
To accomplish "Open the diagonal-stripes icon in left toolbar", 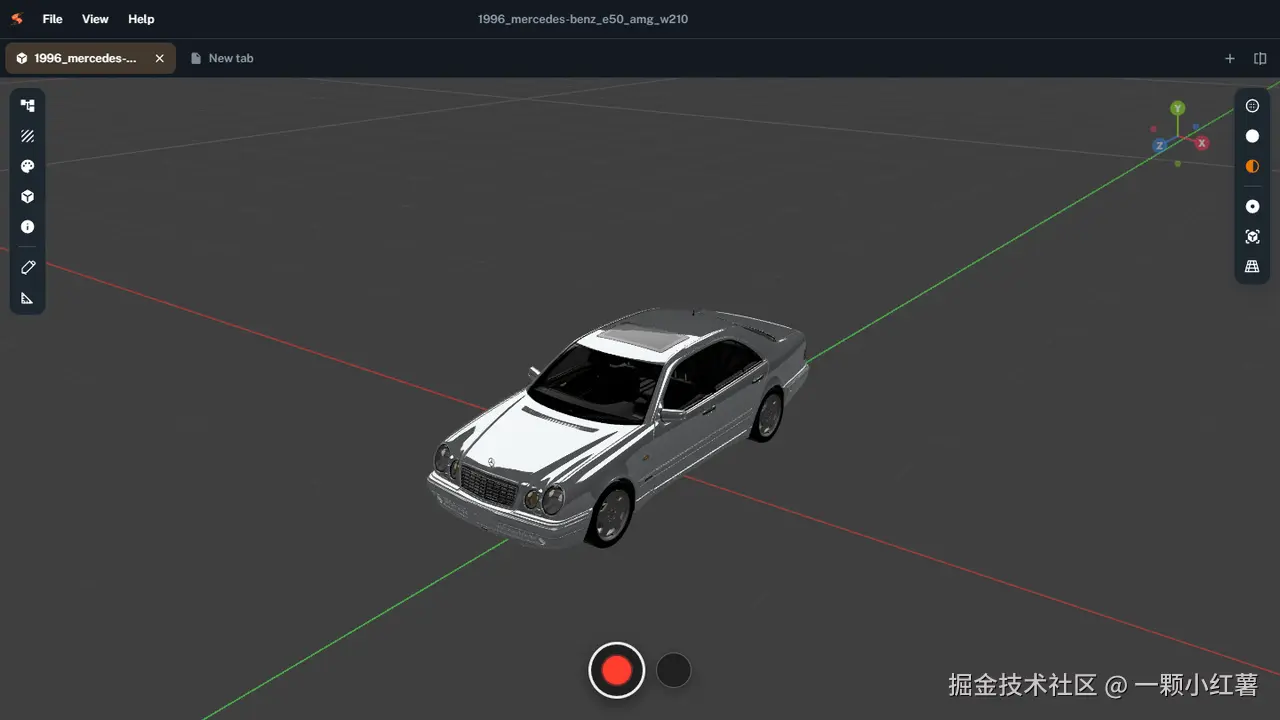I will click(27, 136).
